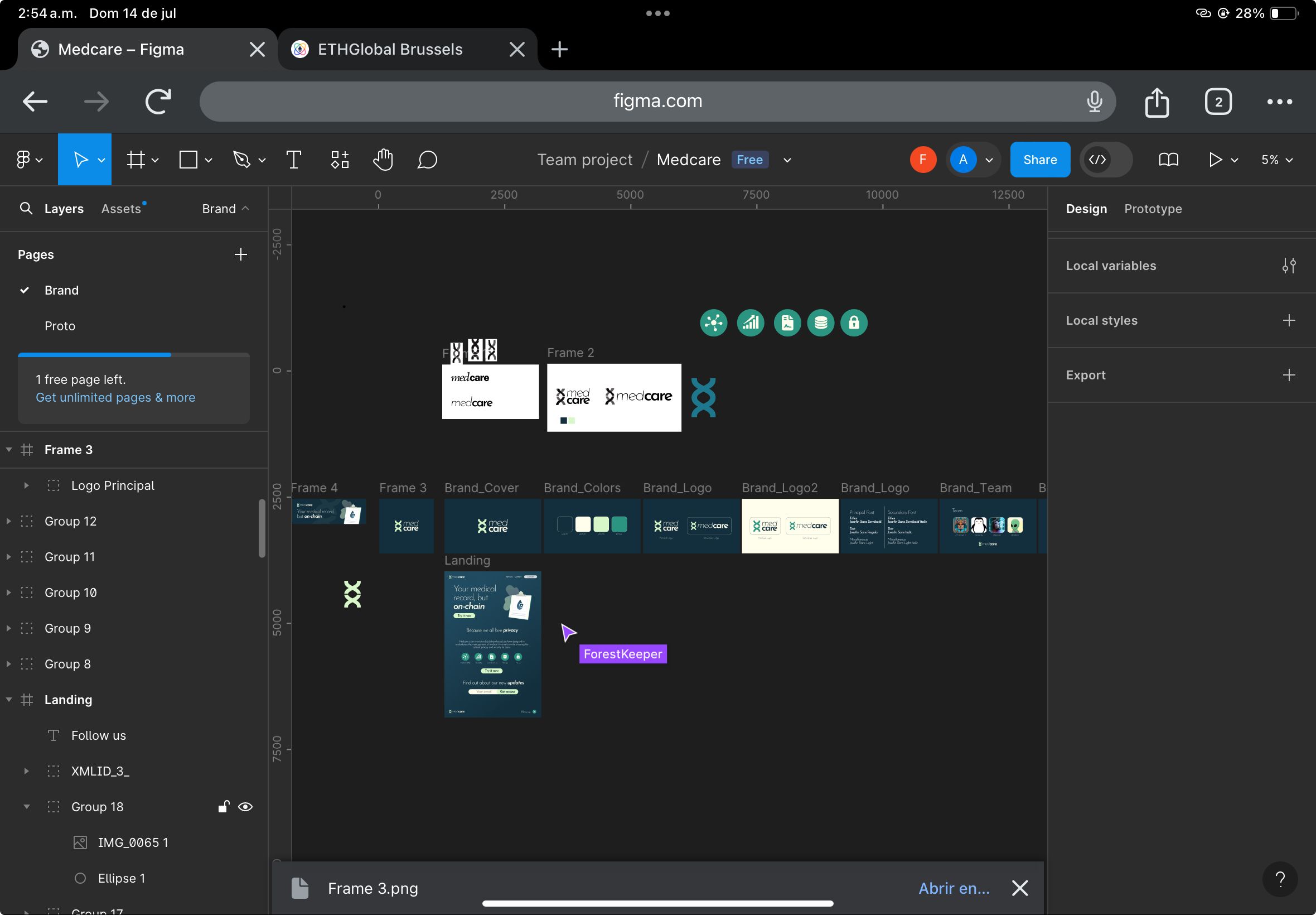Viewport: 1316px width, 915px height.
Task: Click the Hand tool icon
Action: (x=382, y=159)
